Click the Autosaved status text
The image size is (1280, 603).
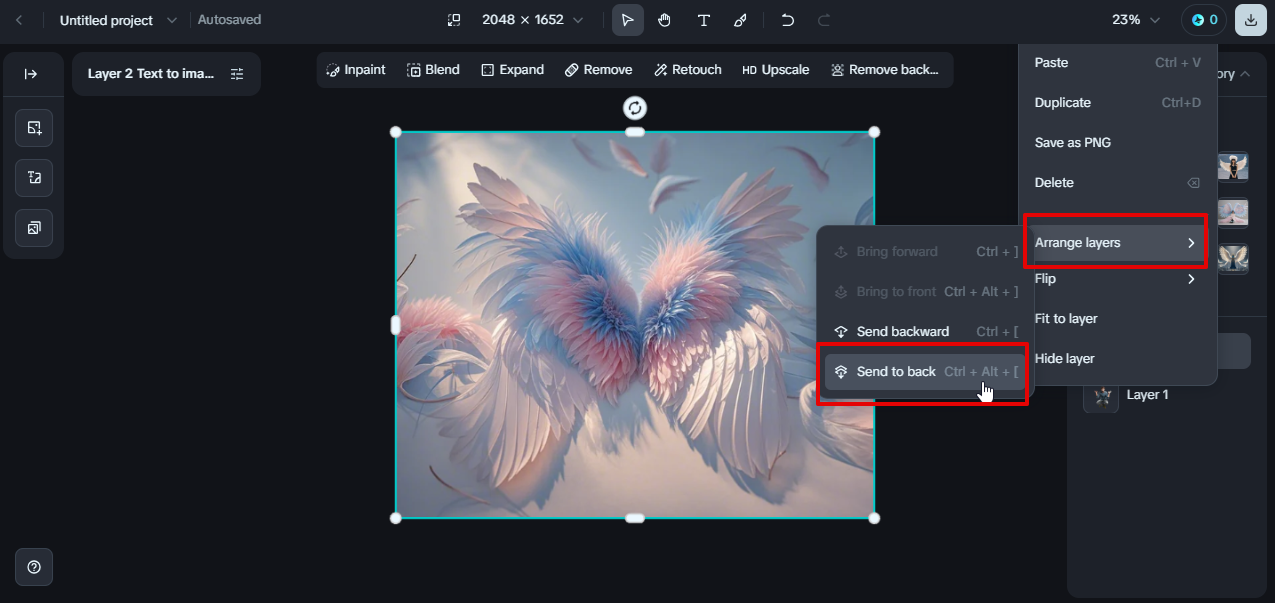(x=229, y=20)
